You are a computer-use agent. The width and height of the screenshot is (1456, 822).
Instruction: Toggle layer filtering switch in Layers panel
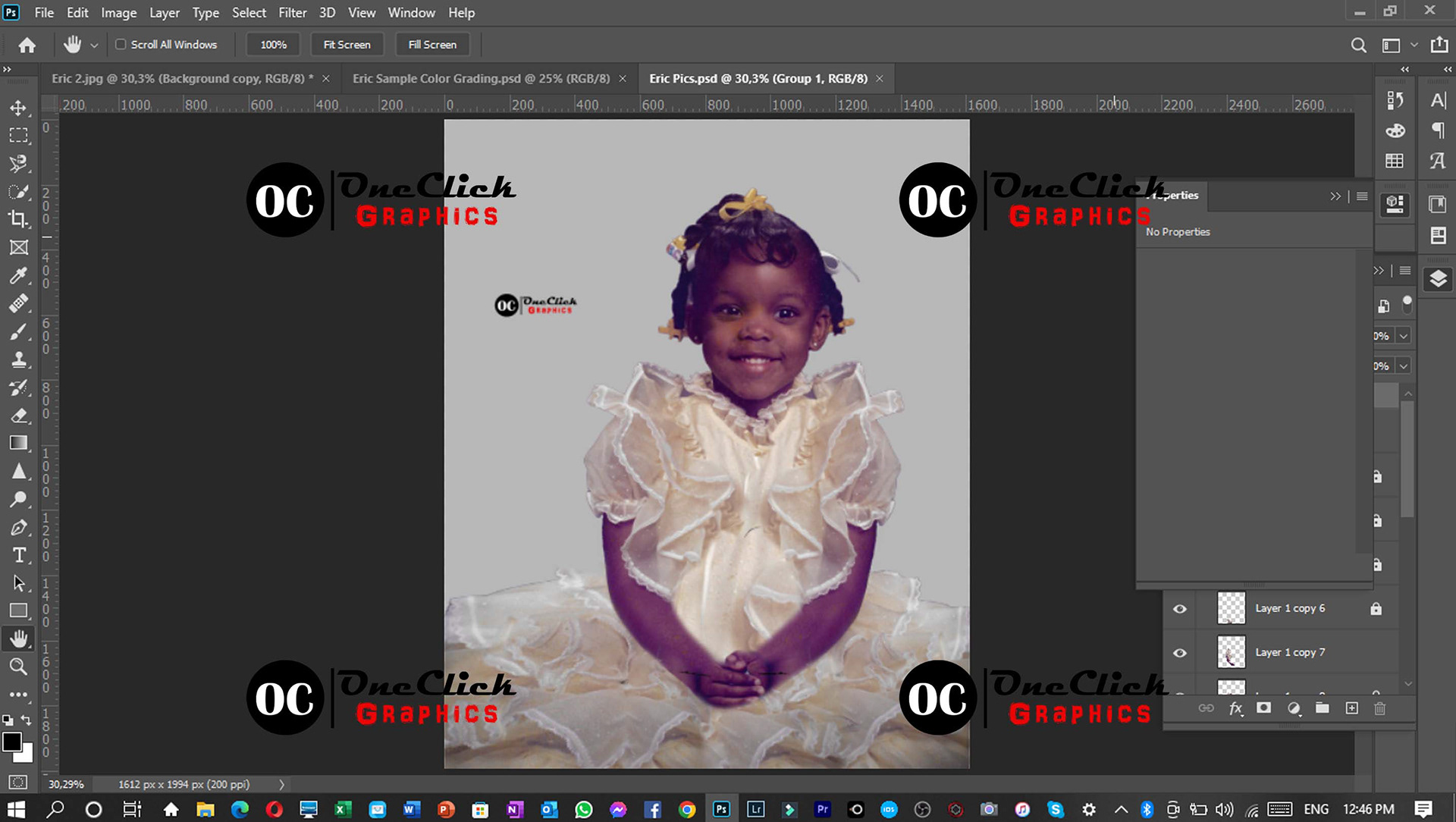(x=1407, y=305)
